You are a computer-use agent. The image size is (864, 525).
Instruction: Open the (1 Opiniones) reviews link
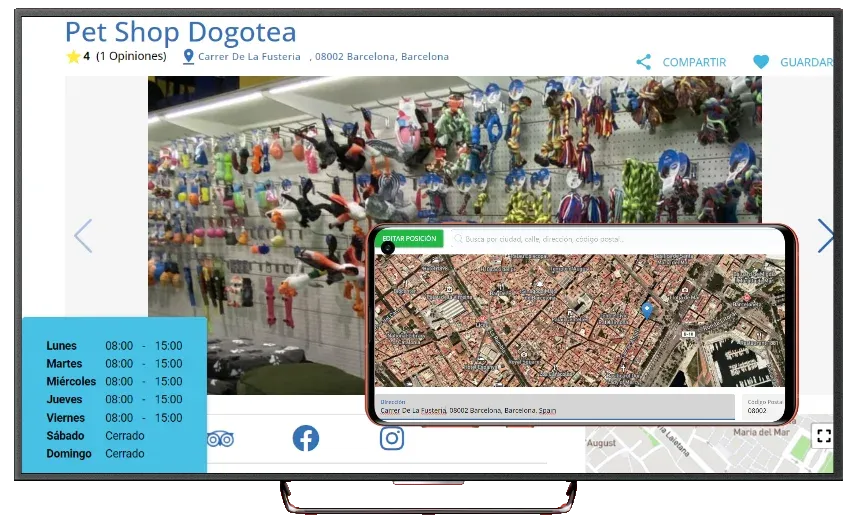(x=131, y=56)
